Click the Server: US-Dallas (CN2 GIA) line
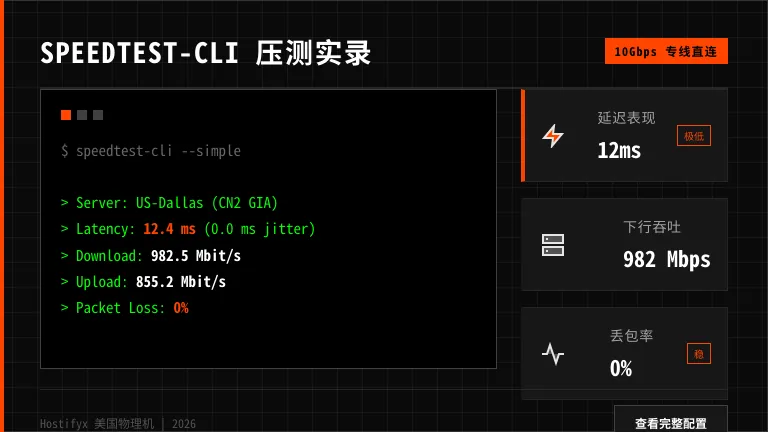The height and width of the screenshot is (432, 768). (x=169, y=203)
